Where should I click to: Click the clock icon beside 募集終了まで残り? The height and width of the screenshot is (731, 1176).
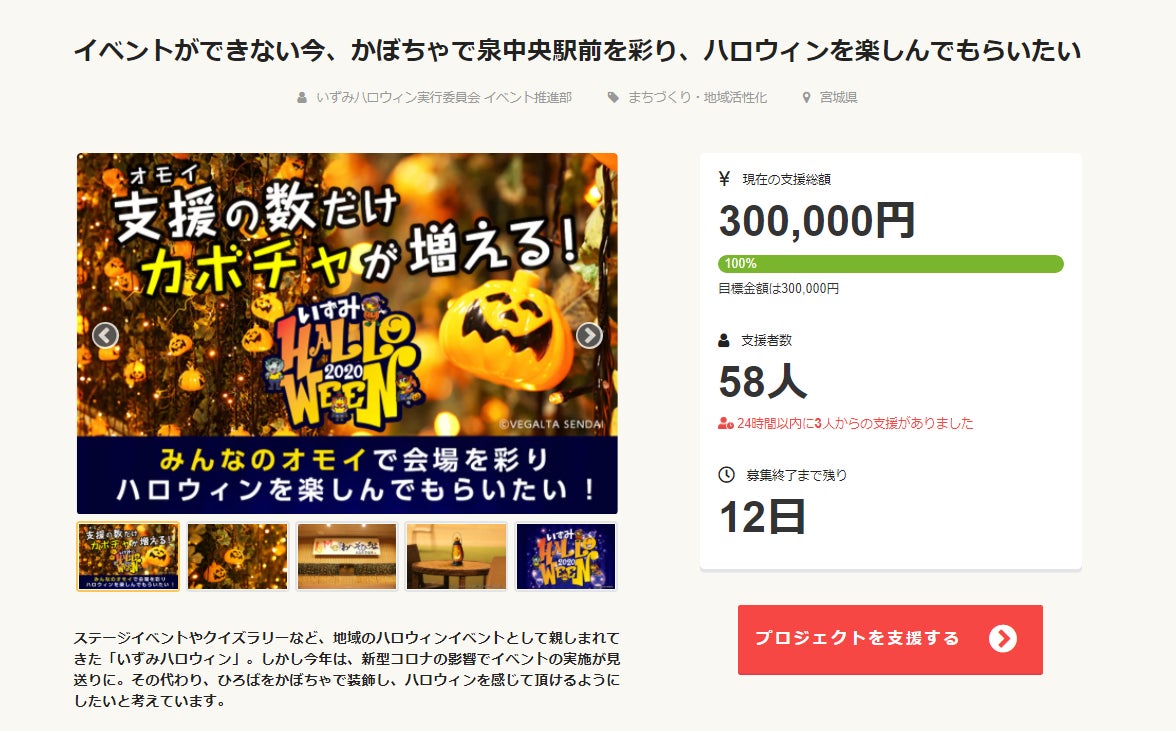[x=726, y=475]
